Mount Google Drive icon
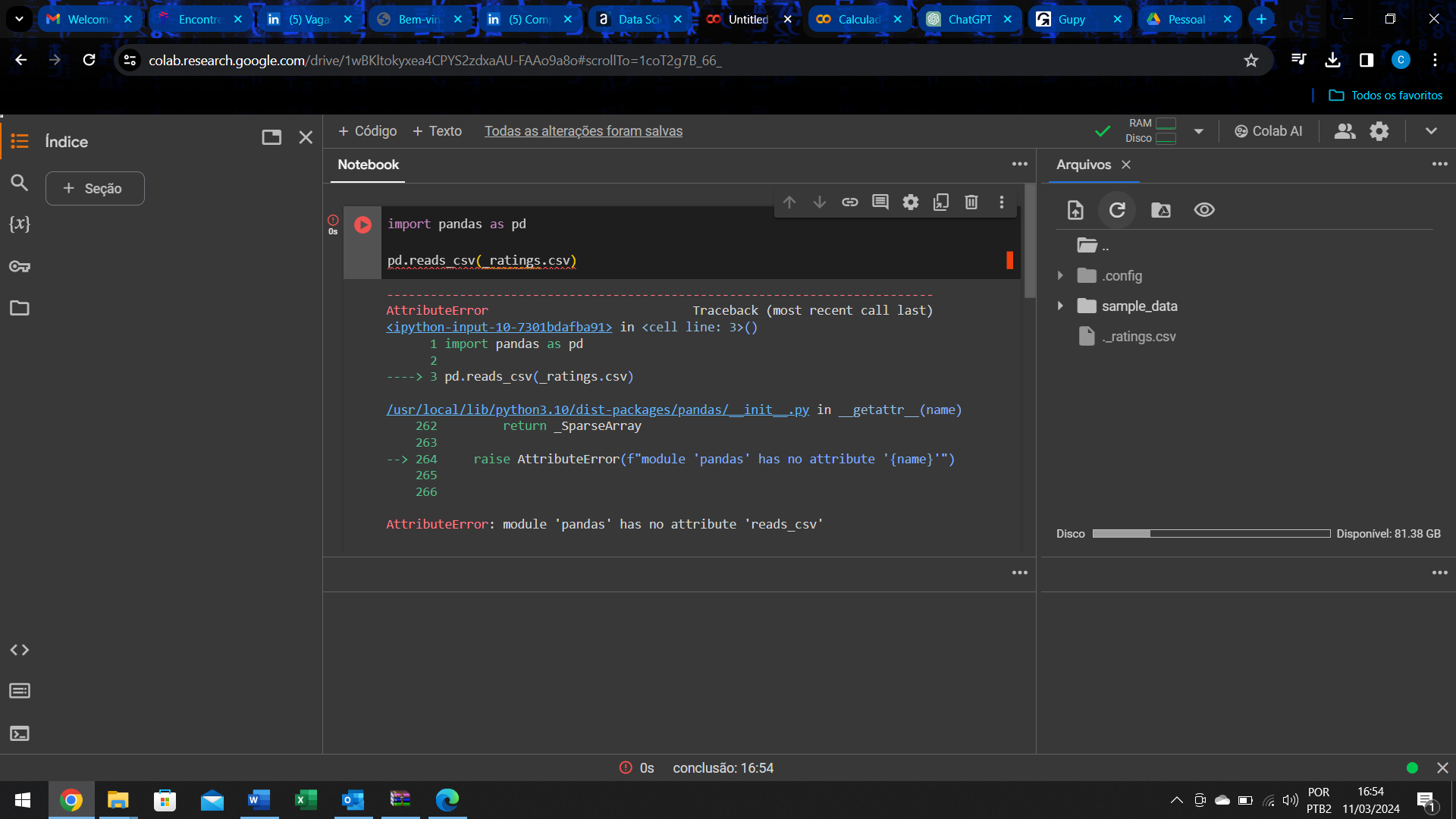 point(1161,210)
